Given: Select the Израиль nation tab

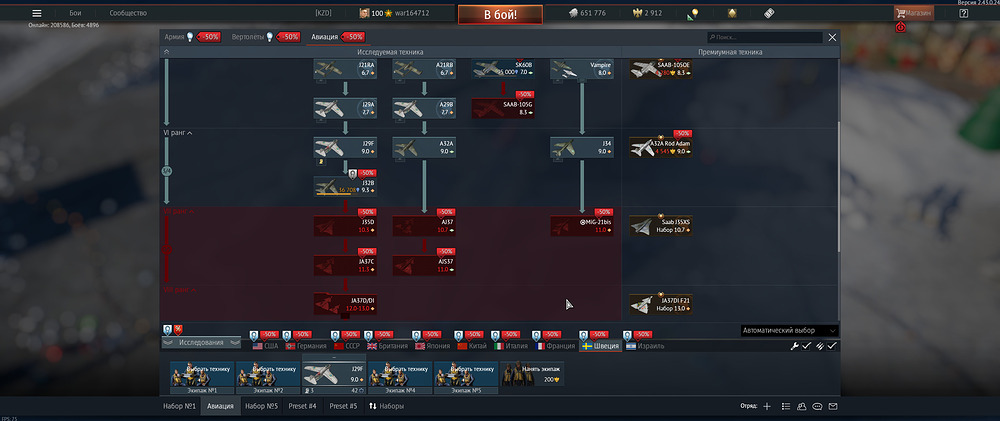Looking at the screenshot, I should [645, 346].
